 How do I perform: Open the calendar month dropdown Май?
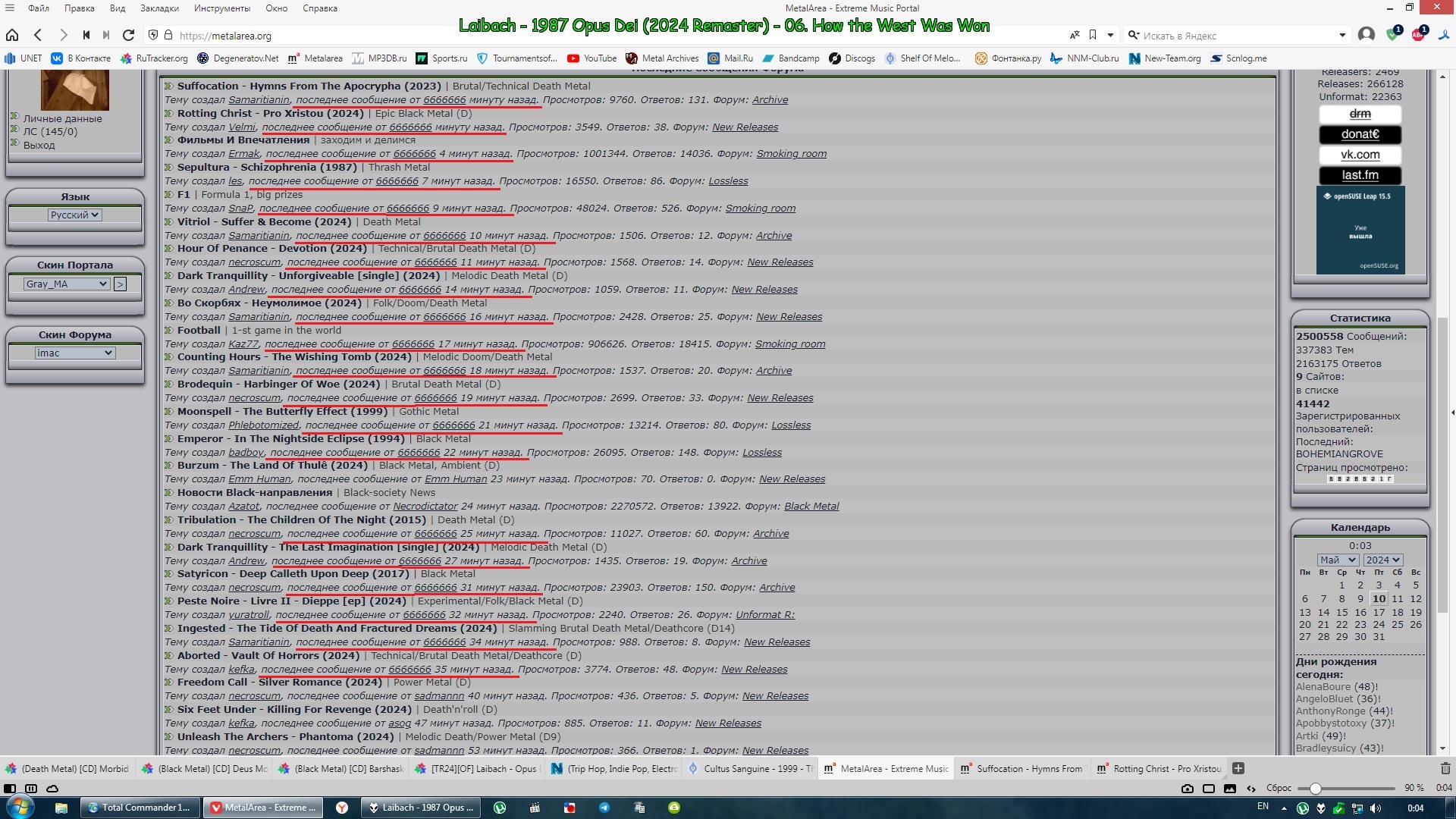point(1338,560)
